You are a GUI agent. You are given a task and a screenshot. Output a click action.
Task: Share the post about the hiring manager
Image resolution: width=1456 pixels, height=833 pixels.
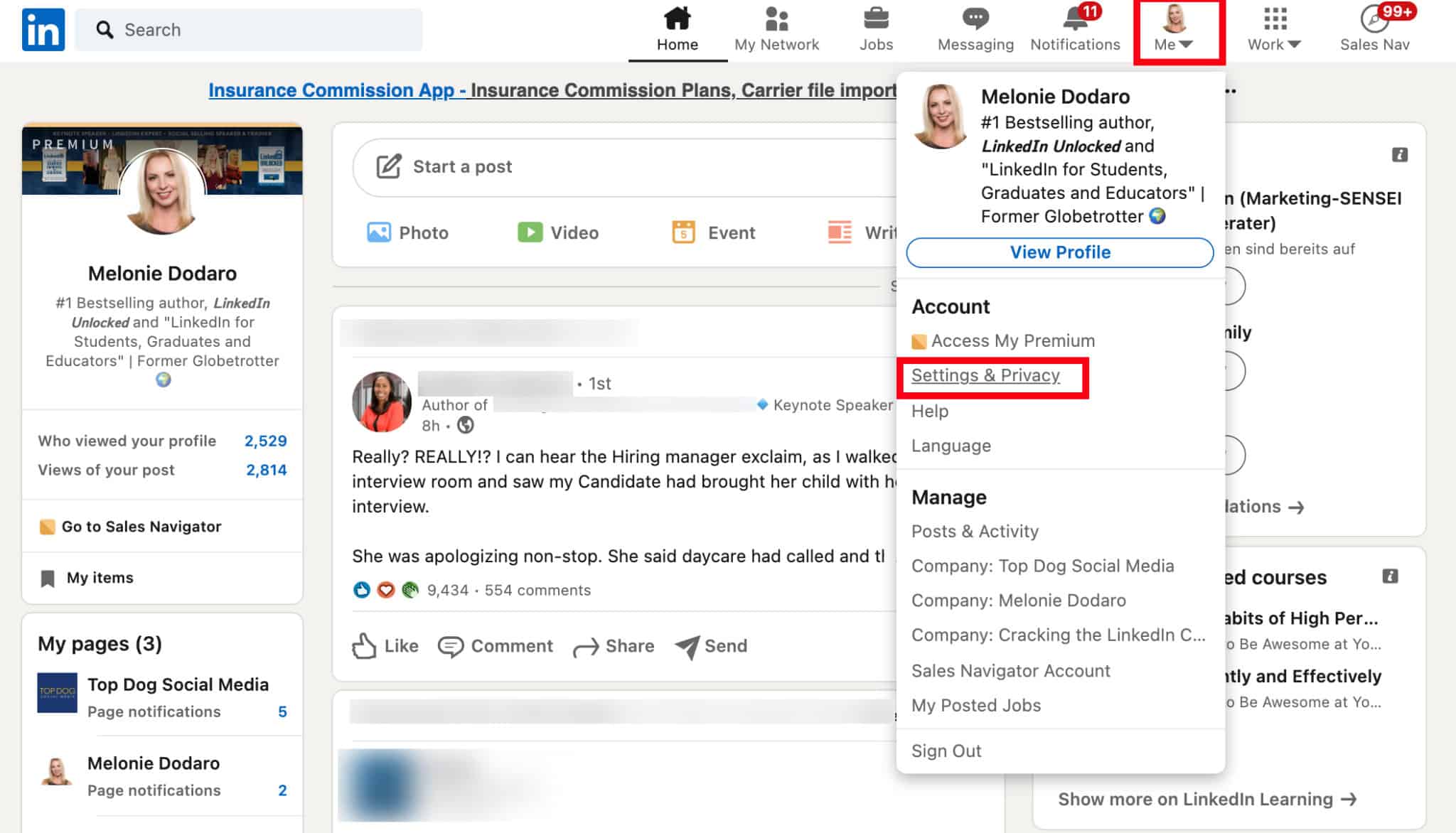(x=614, y=646)
